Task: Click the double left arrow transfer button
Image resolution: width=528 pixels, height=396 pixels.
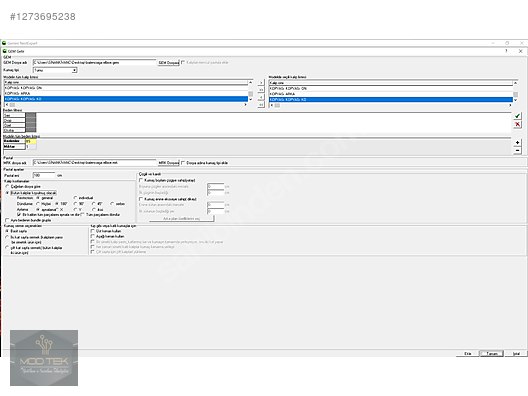Action: (261, 105)
